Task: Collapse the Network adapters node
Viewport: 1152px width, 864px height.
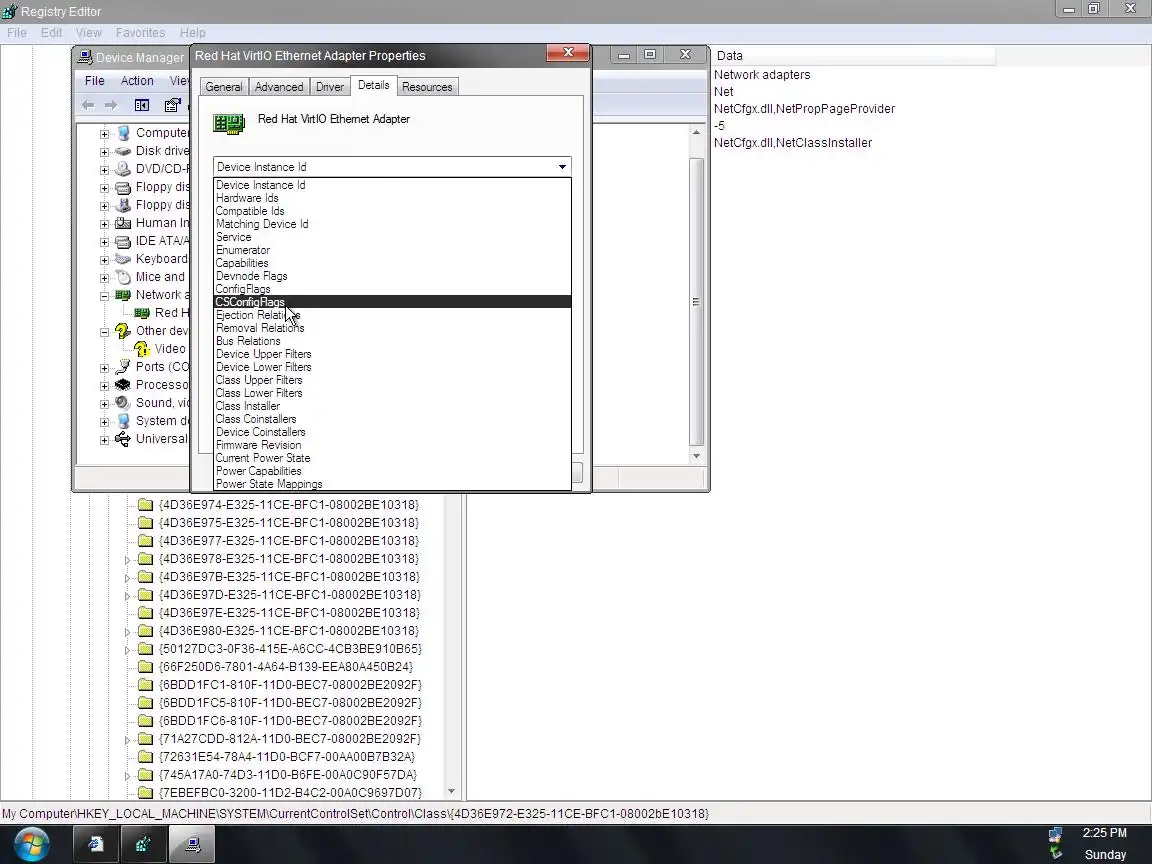Action: (104, 296)
